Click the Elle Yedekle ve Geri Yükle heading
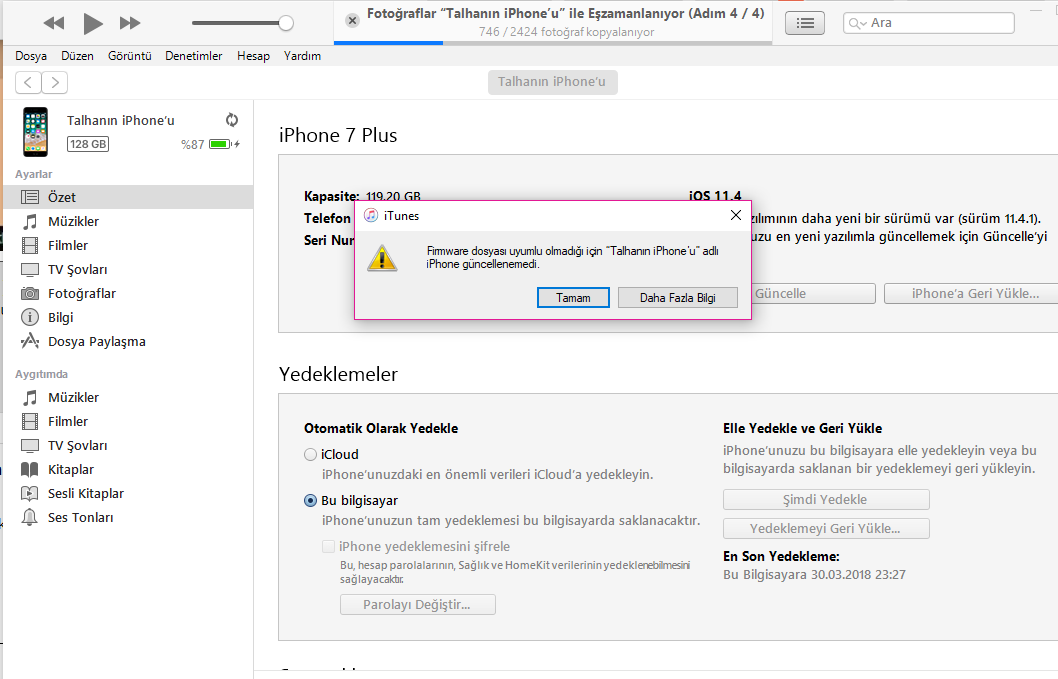 coord(803,429)
